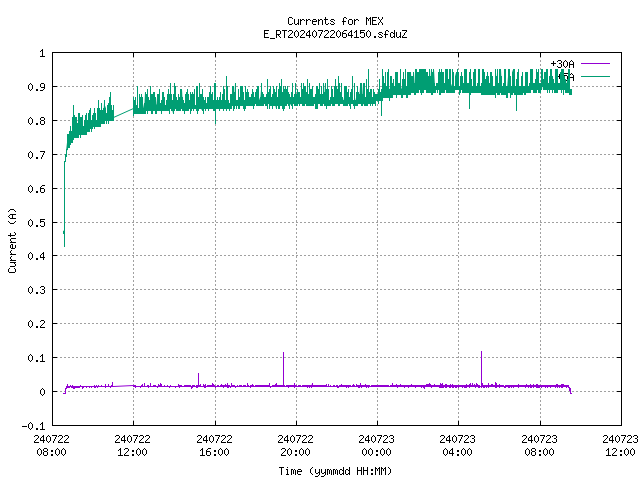
Task: Click the y-axis tick label '-0.1'
Action: tap(33, 426)
